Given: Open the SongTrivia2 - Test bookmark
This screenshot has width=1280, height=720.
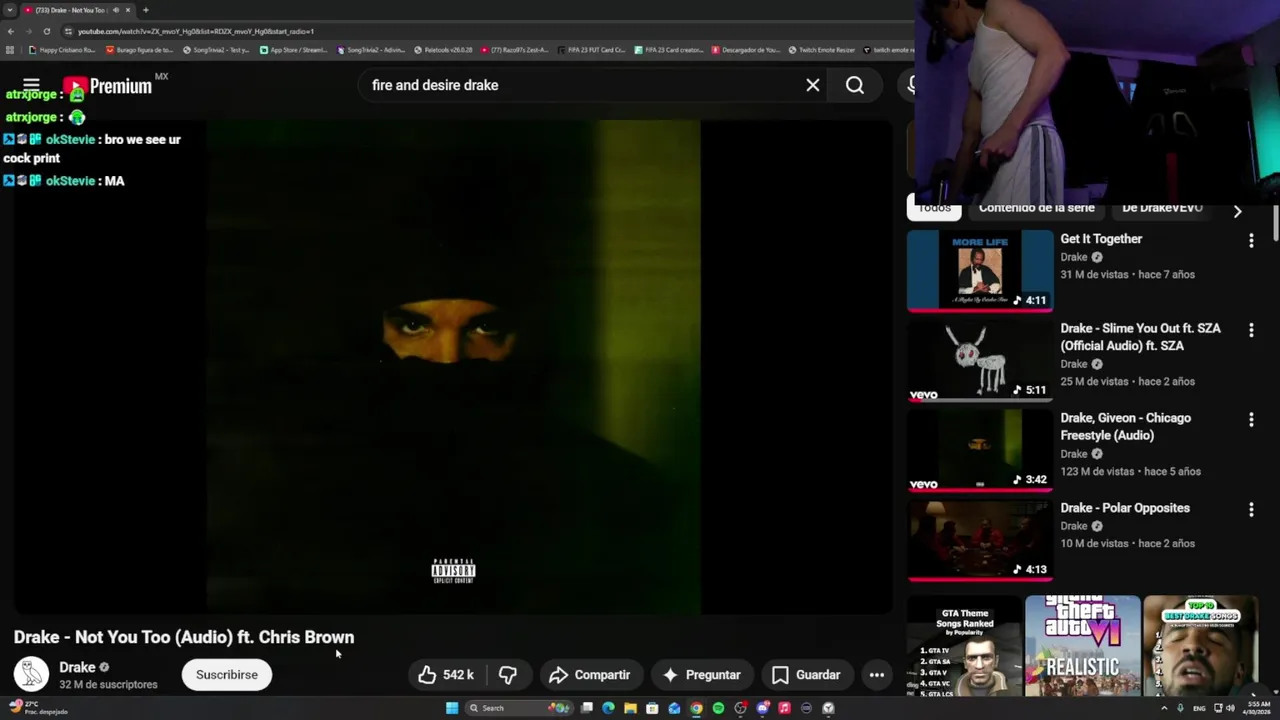Looking at the screenshot, I should click(x=216, y=50).
